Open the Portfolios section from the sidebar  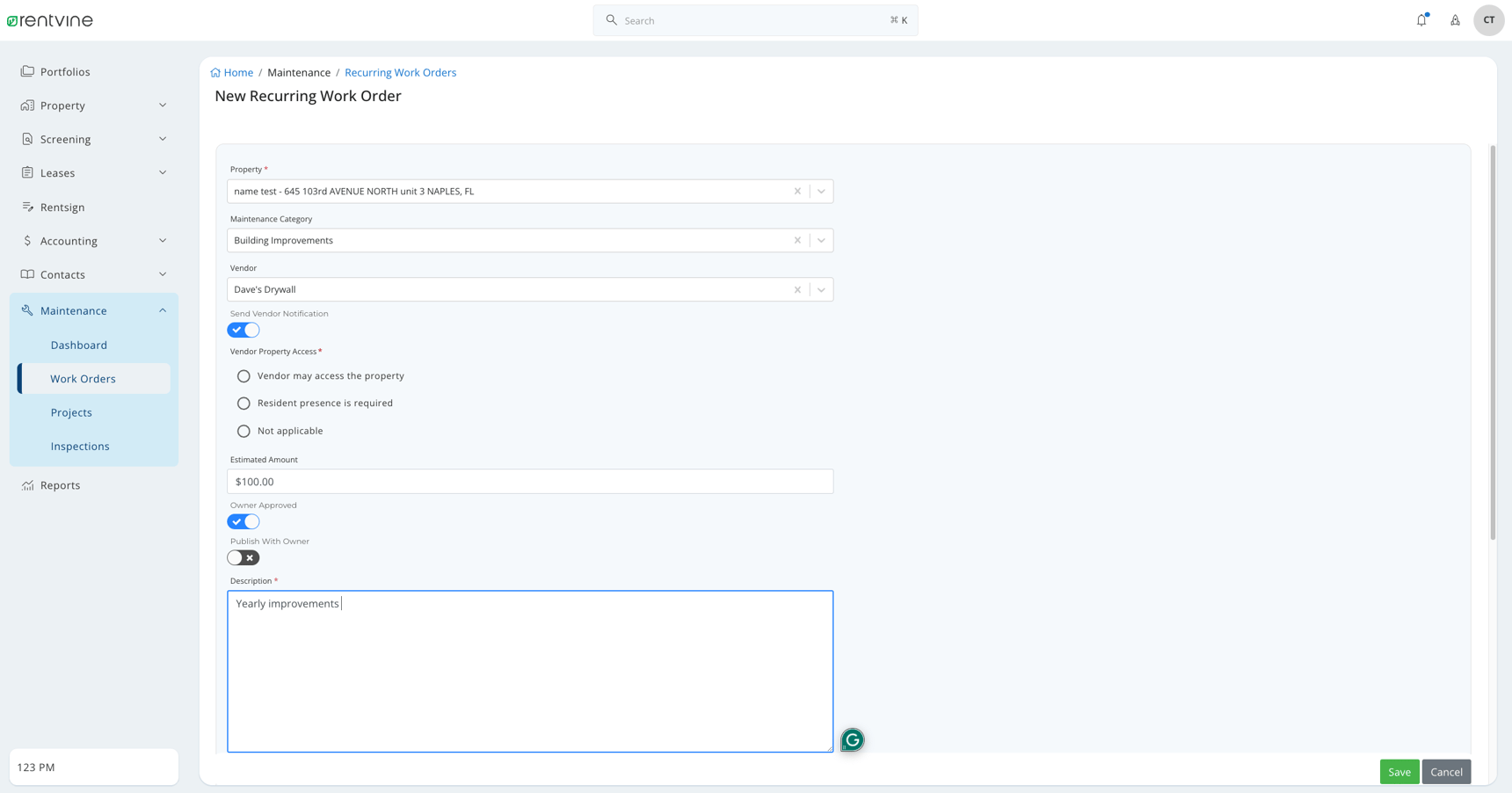(x=64, y=71)
